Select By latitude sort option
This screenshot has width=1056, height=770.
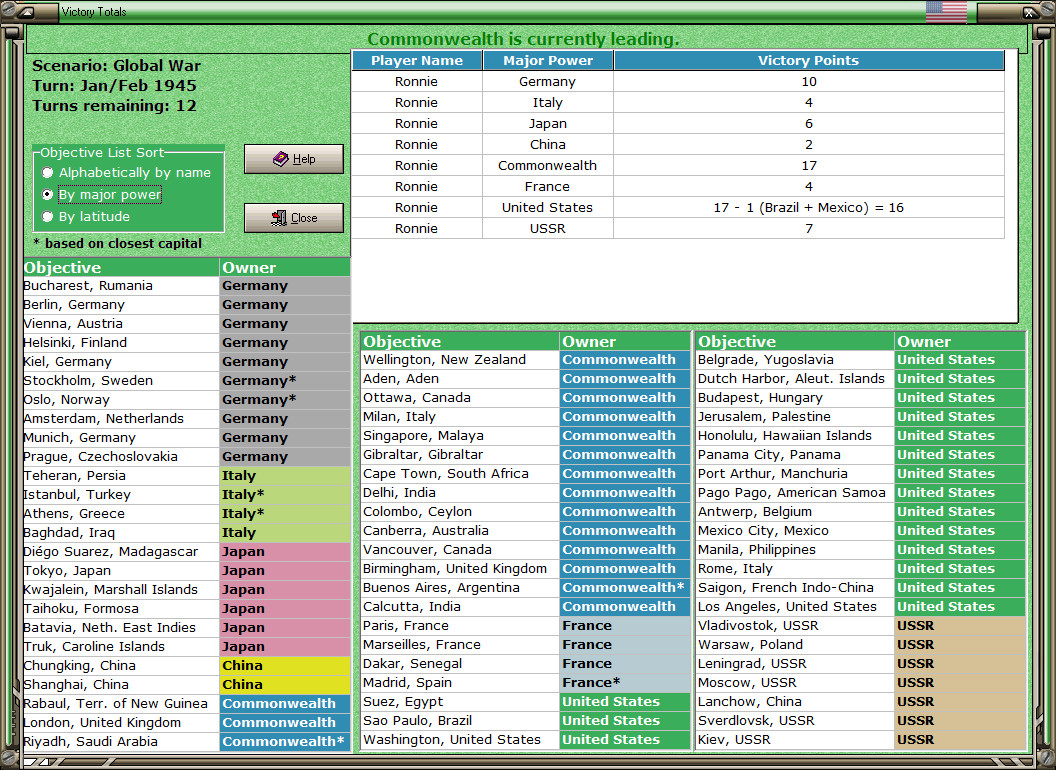pos(86,216)
